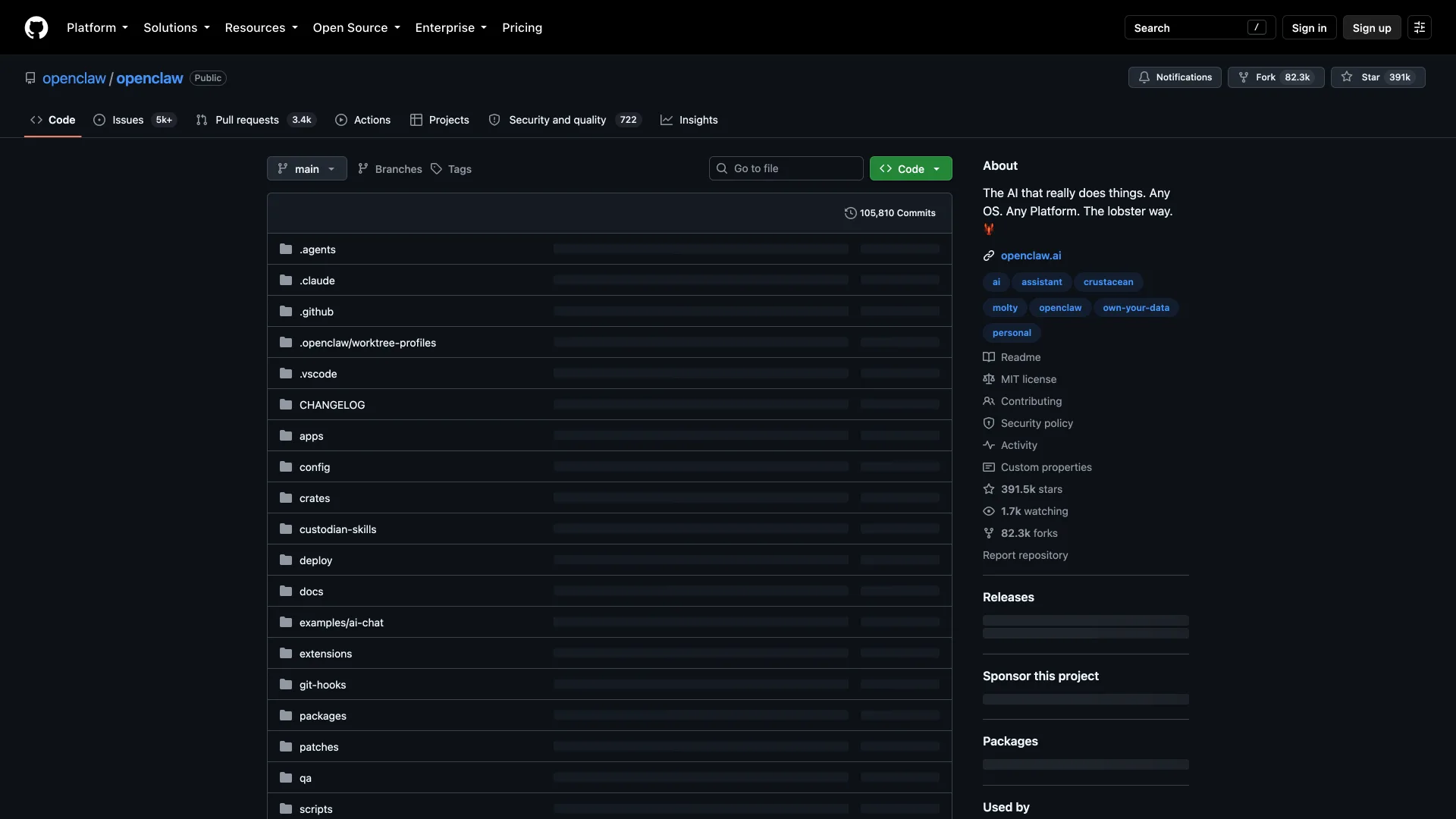
Task: Click the own-your-data topic tag
Action: tap(1136, 308)
